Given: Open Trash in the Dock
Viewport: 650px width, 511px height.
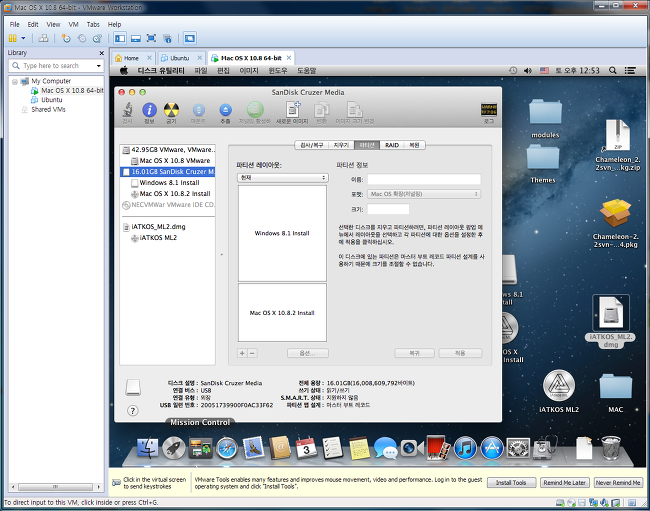Looking at the screenshot, I should pyautogui.click(x=611, y=448).
